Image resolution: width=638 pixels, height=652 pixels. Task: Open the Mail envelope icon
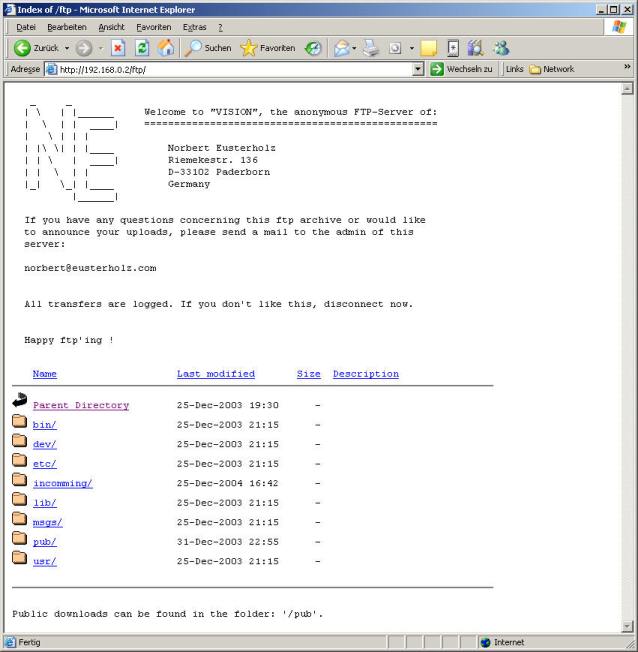(341, 48)
